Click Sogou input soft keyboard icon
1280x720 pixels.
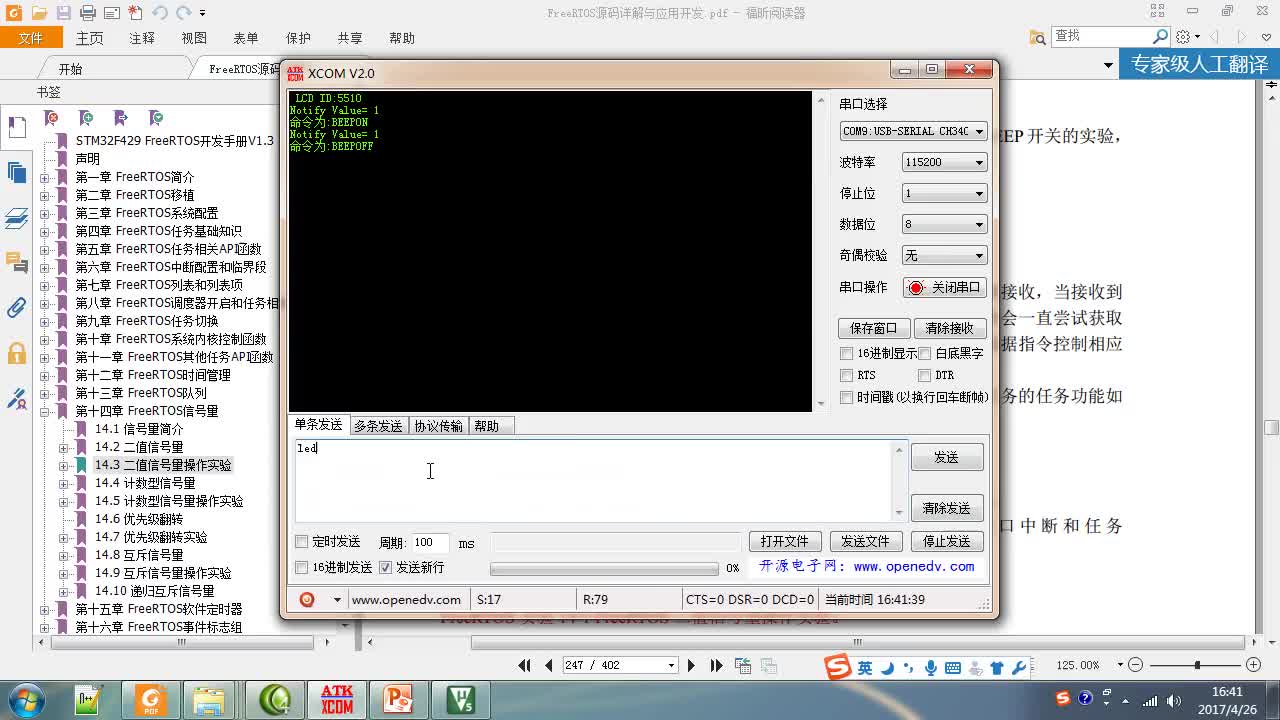(x=953, y=667)
